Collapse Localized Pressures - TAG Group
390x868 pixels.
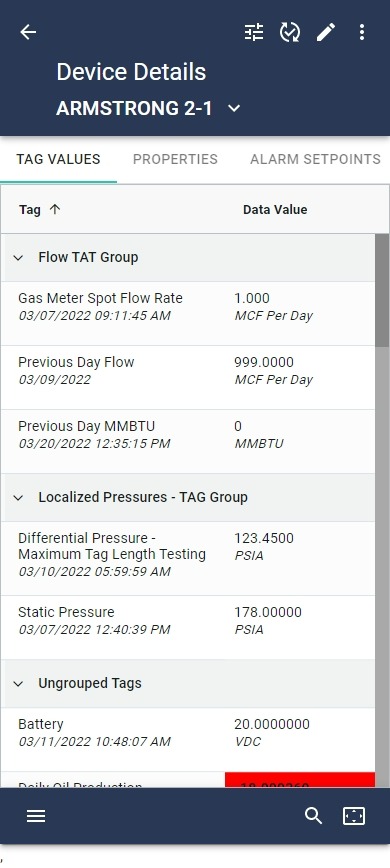(18, 498)
